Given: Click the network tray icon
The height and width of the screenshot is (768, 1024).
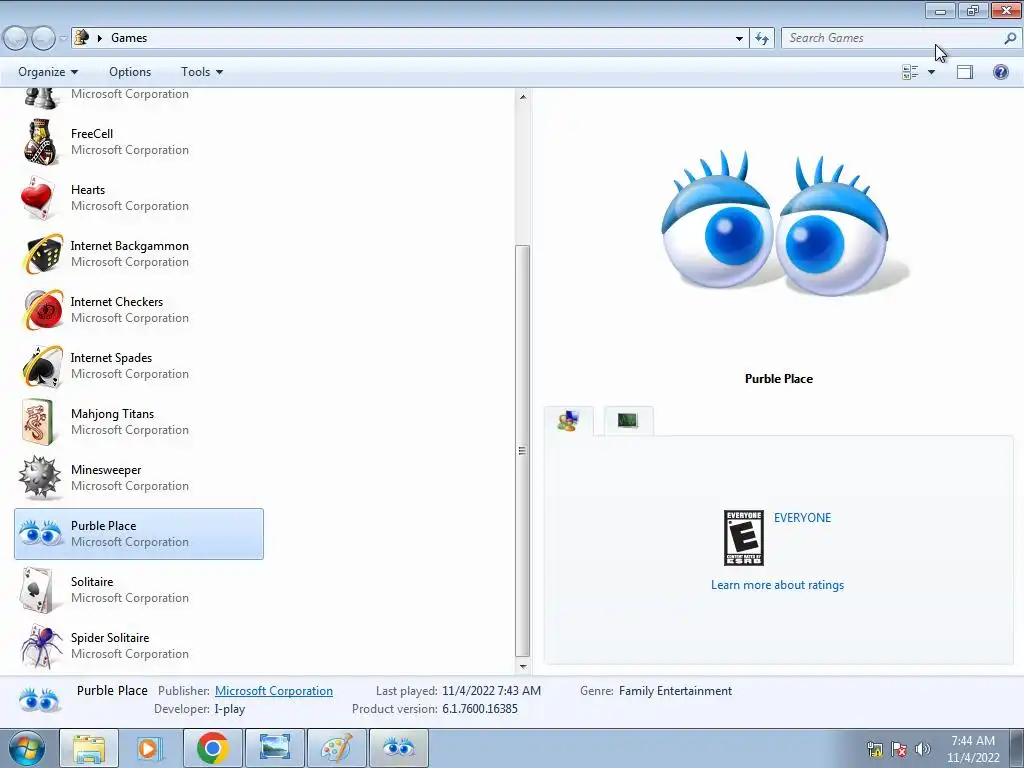Looking at the screenshot, I should point(874,748).
